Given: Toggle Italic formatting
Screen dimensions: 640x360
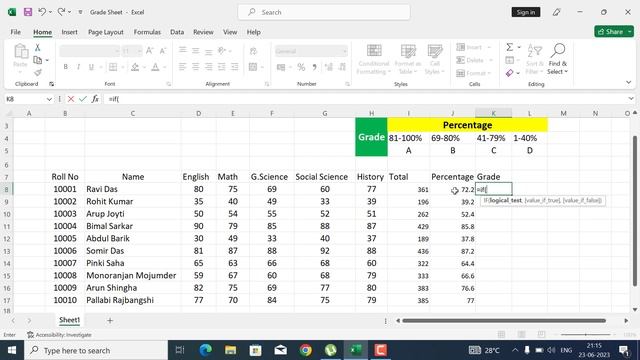Looking at the screenshot, I should pyautogui.click(x=78, y=67).
